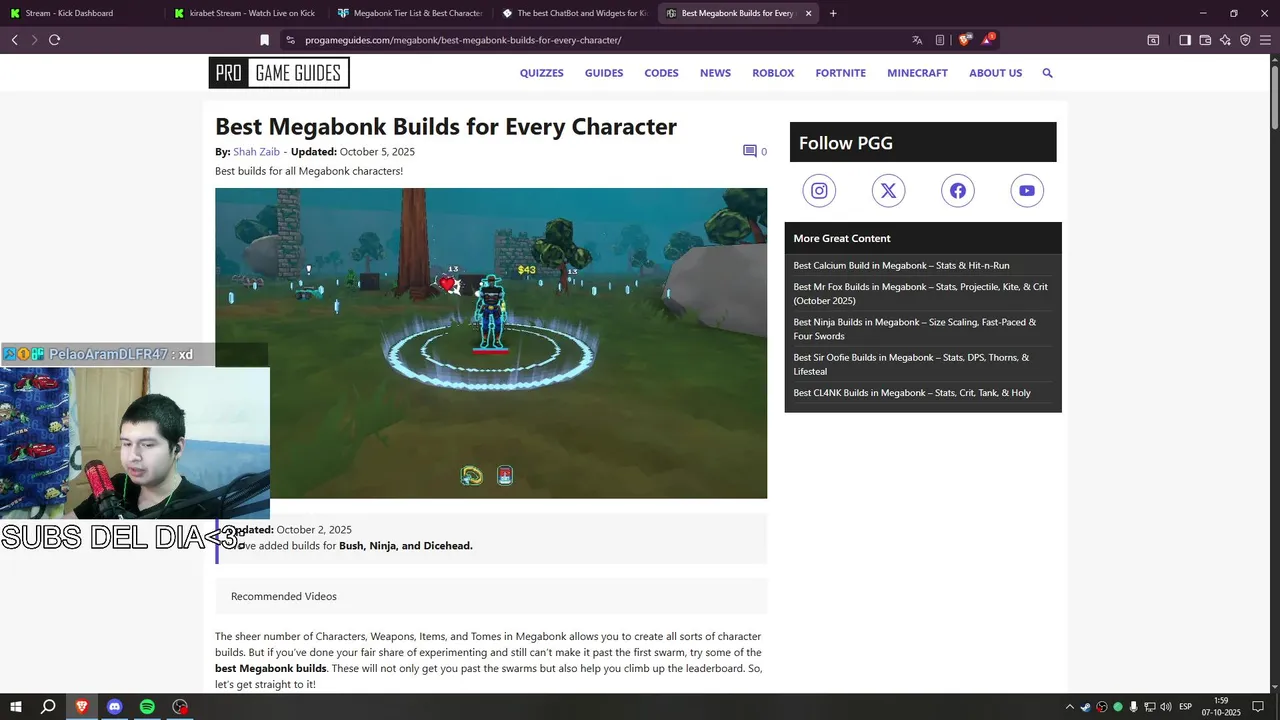The width and height of the screenshot is (1280, 720).
Task: Open Discord from the taskbar
Action: (114, 707)
